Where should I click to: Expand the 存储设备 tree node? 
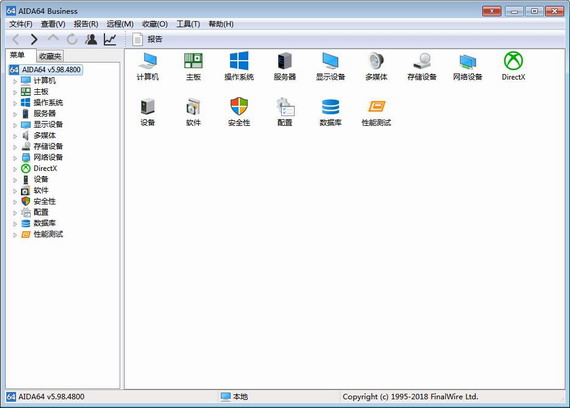15,147
